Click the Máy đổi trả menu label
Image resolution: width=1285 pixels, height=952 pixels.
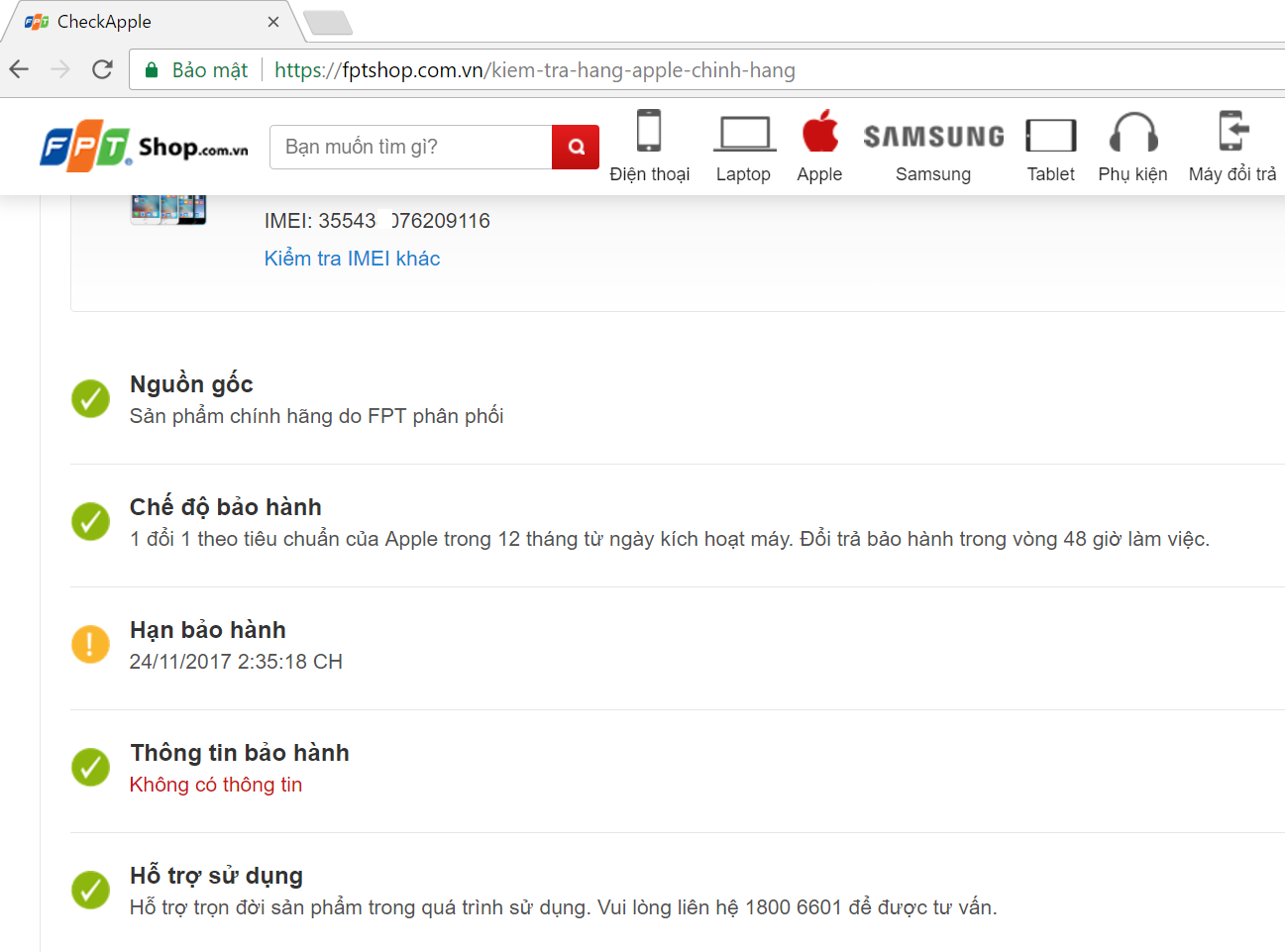tap(1232, 174)
